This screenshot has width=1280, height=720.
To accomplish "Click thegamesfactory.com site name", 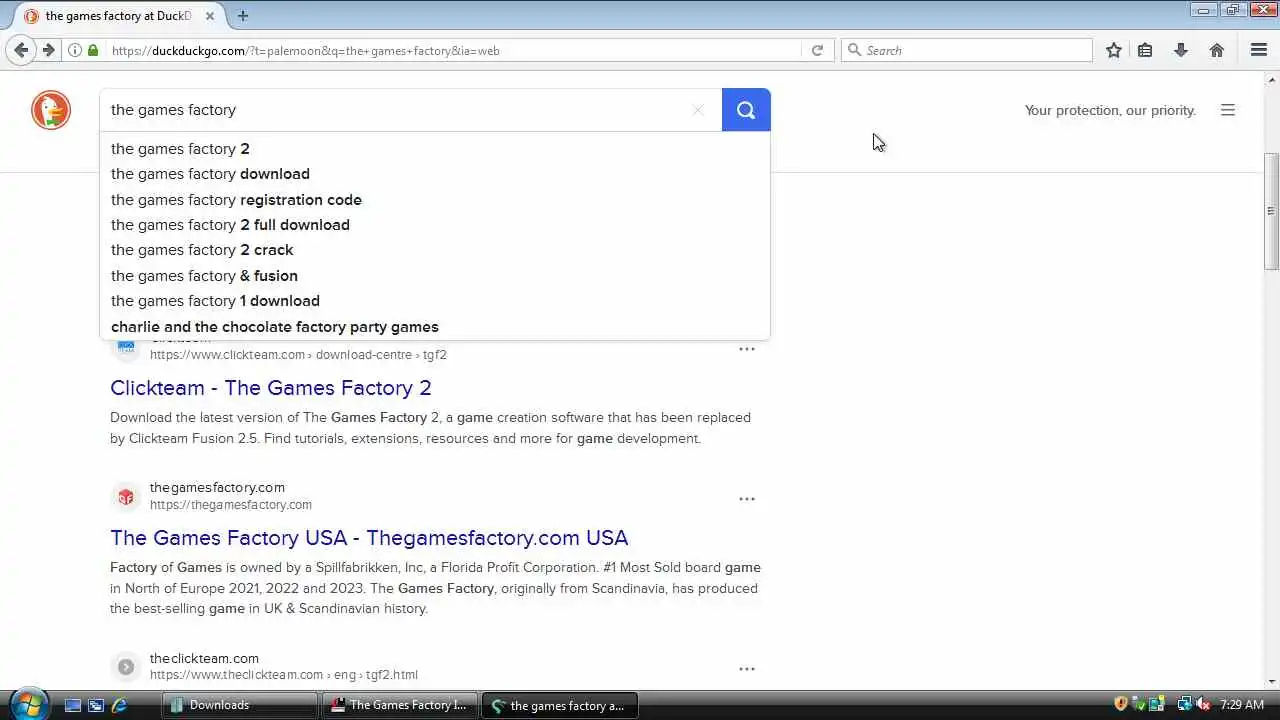I will coord(217,487).
